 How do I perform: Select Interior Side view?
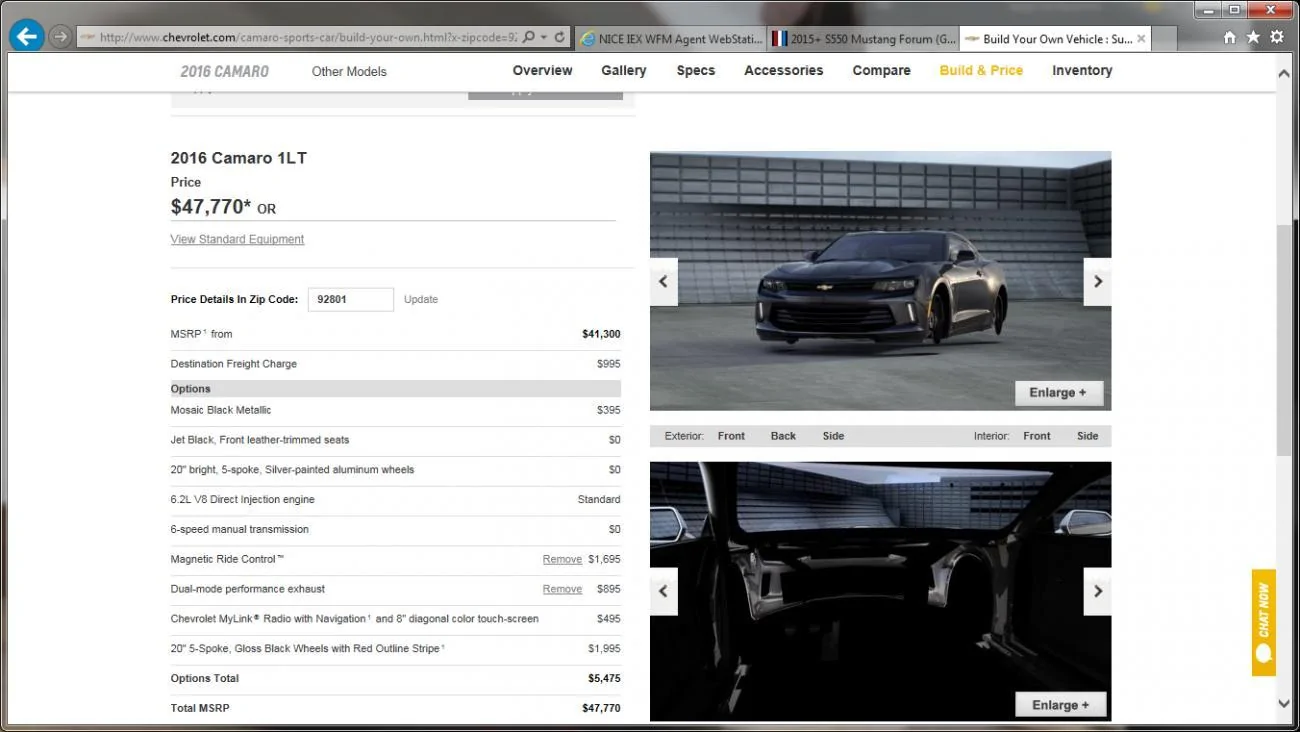pyautogui.click(x=1088, y=436)
